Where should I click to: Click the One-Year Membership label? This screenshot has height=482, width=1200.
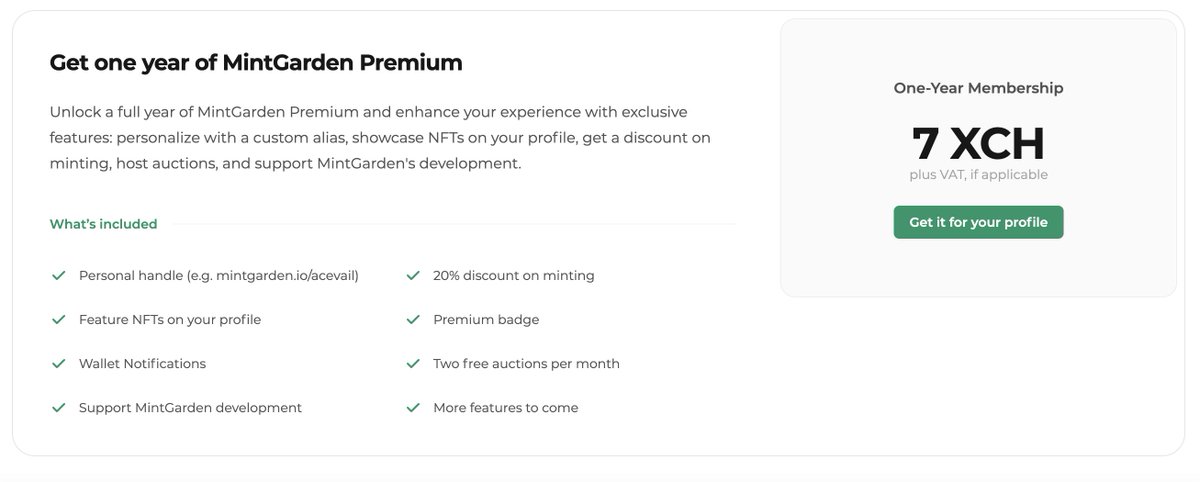pos(978,88)
